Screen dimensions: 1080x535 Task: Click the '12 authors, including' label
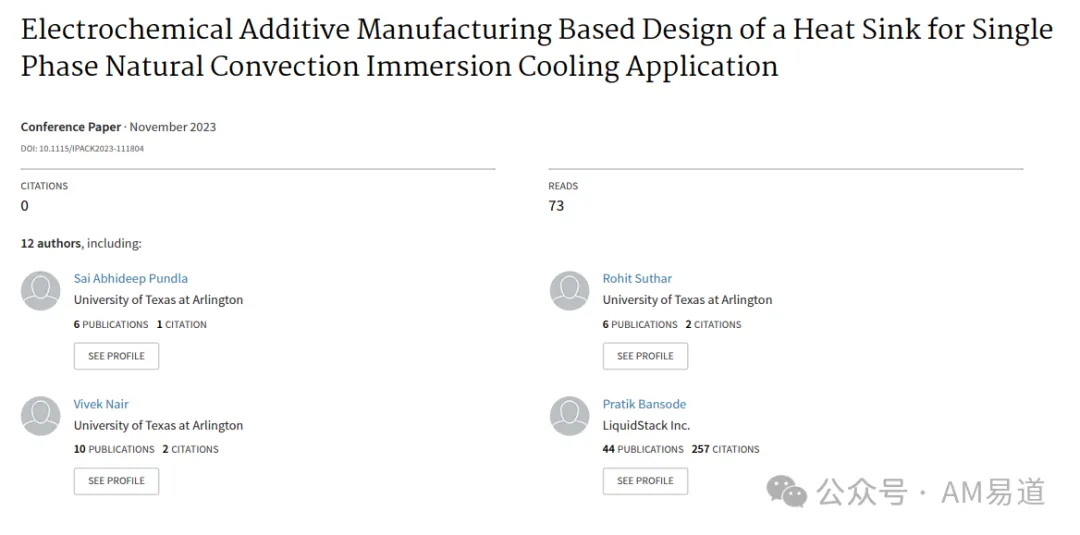click(81, 243)
